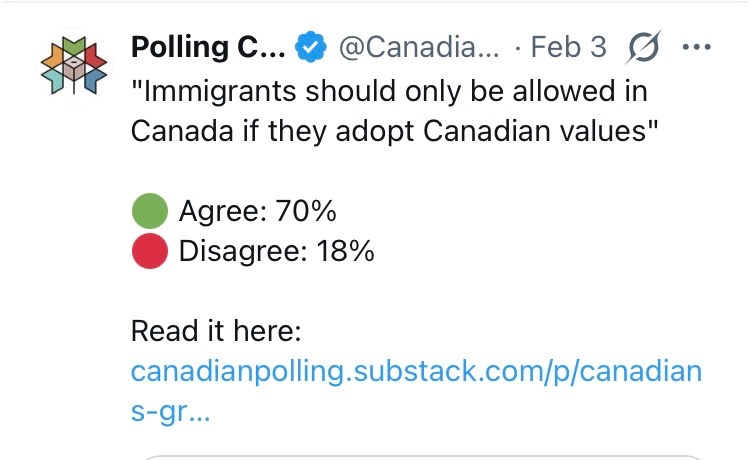The width and height of the screenshot is (750, 460).
Task: Click the blue verified checkmark badge
Action: click(x=313, y=47)
